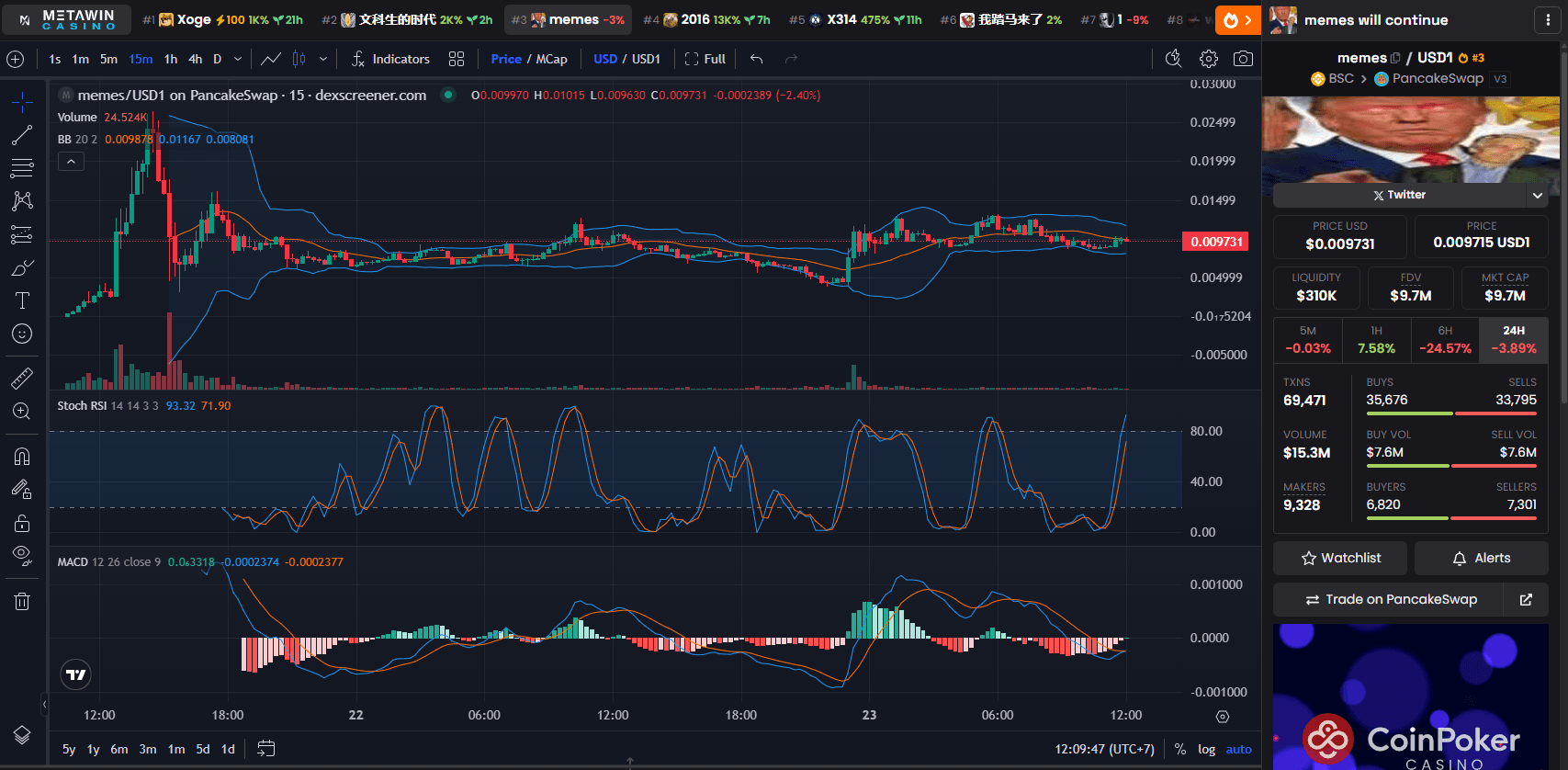Open trending token #4 2016
This screenshot has width=1568, height=770.
coord(706,19)
